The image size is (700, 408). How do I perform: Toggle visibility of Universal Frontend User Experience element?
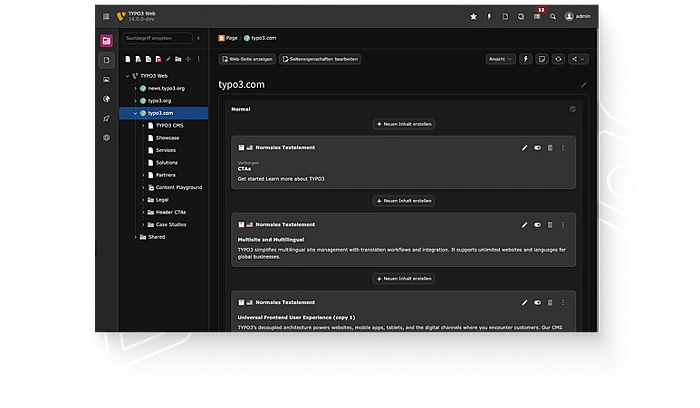[x=537, y=302]
